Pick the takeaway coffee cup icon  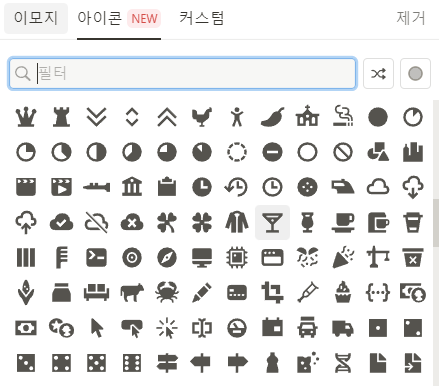pyautogui.click(x=413, y=223)
